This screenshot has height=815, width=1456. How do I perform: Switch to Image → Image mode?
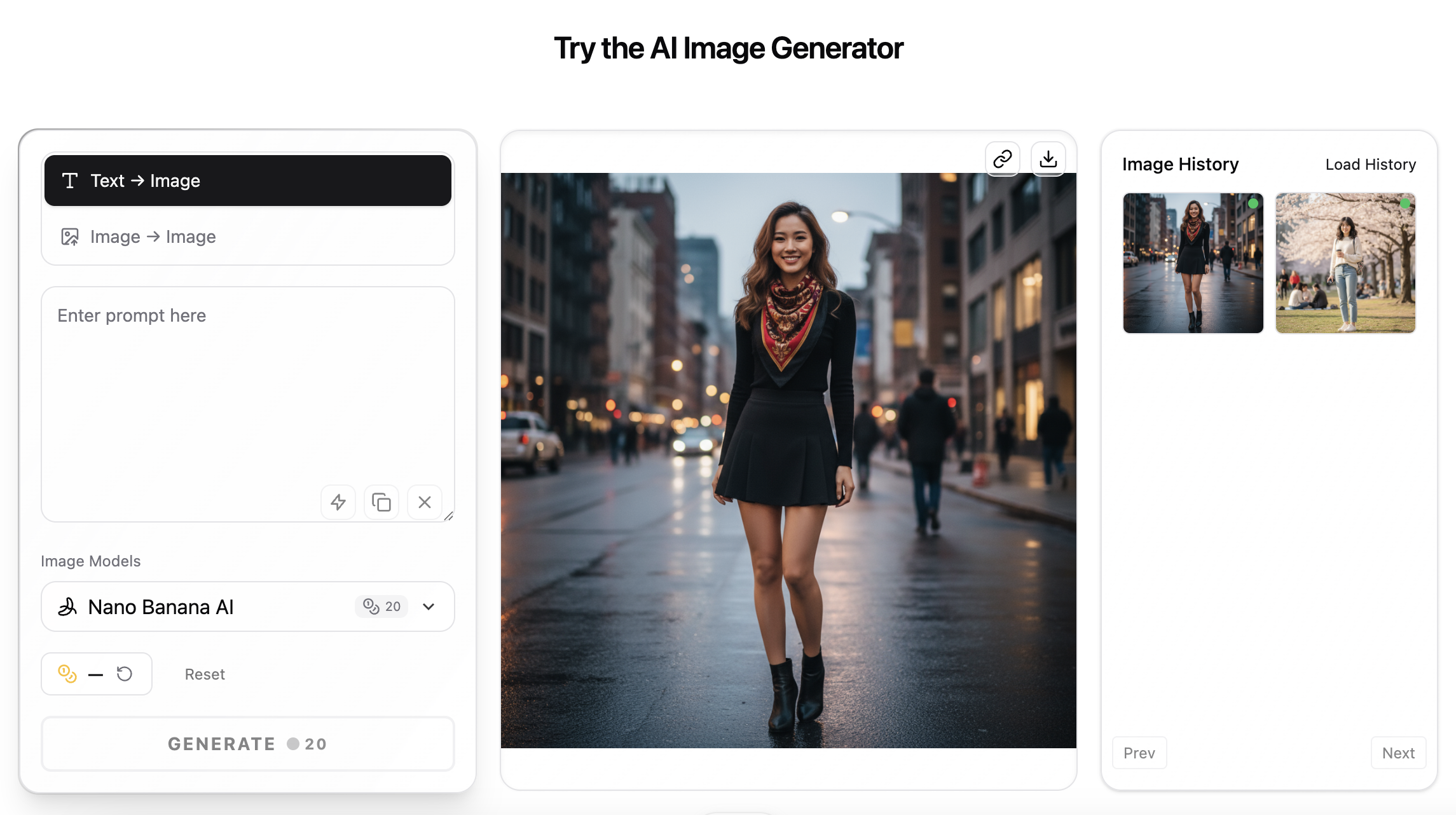(248, 236)
